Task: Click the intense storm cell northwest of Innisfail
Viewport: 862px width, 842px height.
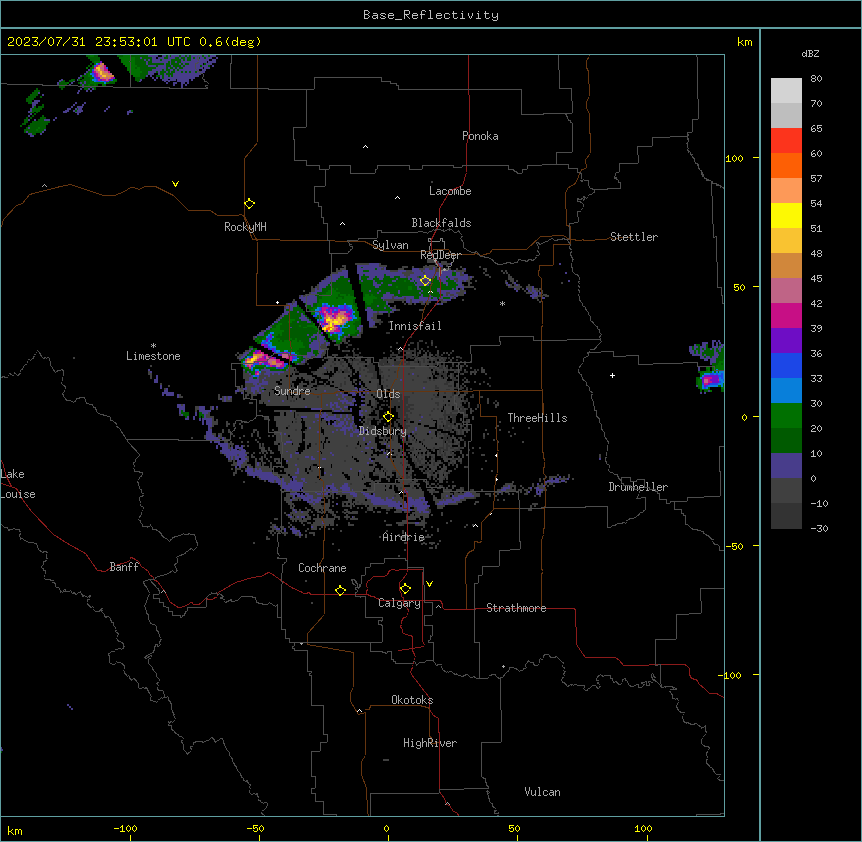Action: pyautogui.click(x=335, y=319)
